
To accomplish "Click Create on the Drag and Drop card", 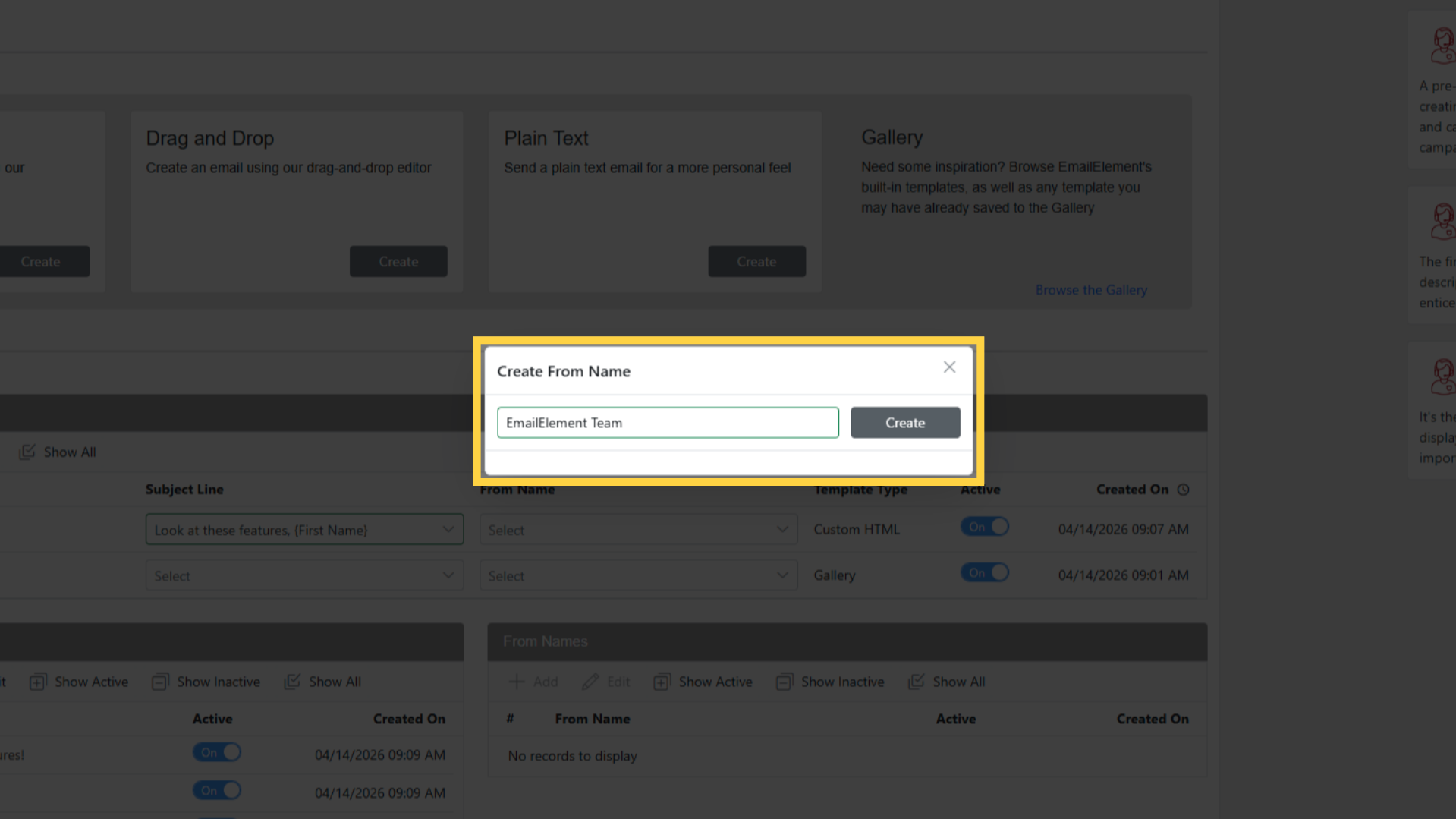I will click(398, 261).
